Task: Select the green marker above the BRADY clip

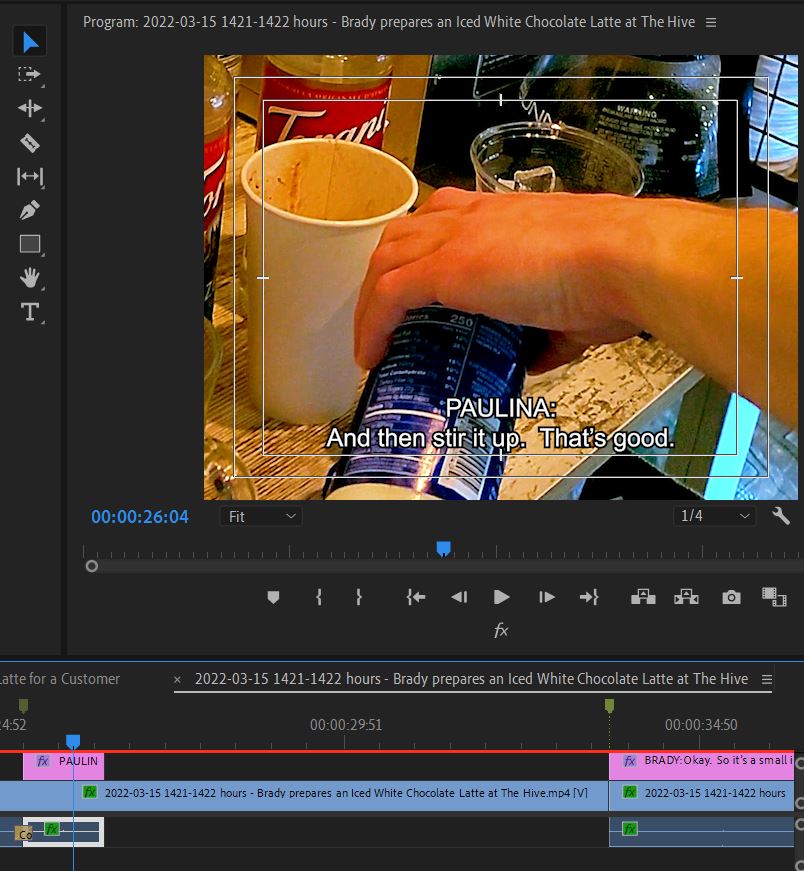Action: (610, 705)
